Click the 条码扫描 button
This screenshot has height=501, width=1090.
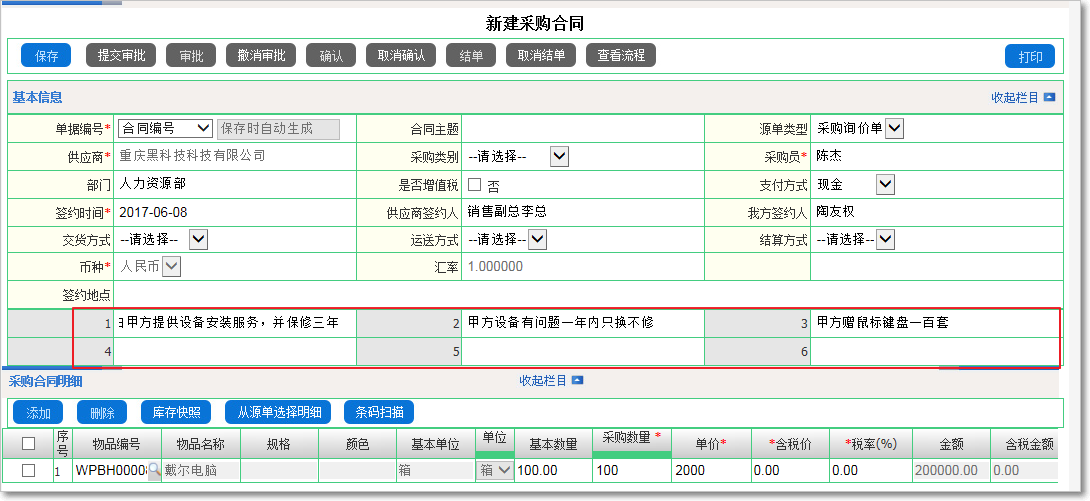(x=379, y=413)
